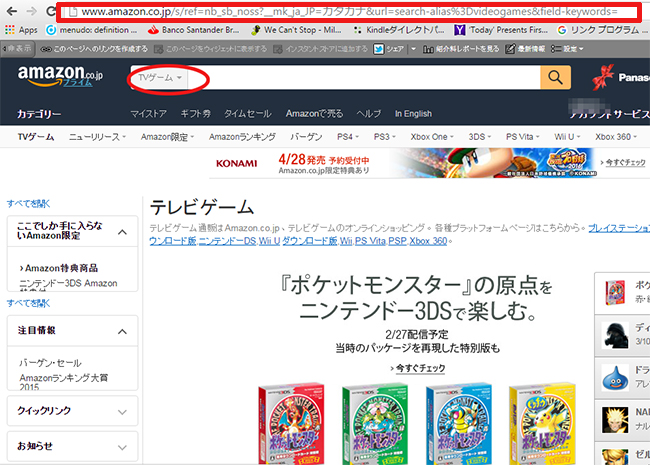Click the green Pokémon game box

pos(375,424)
